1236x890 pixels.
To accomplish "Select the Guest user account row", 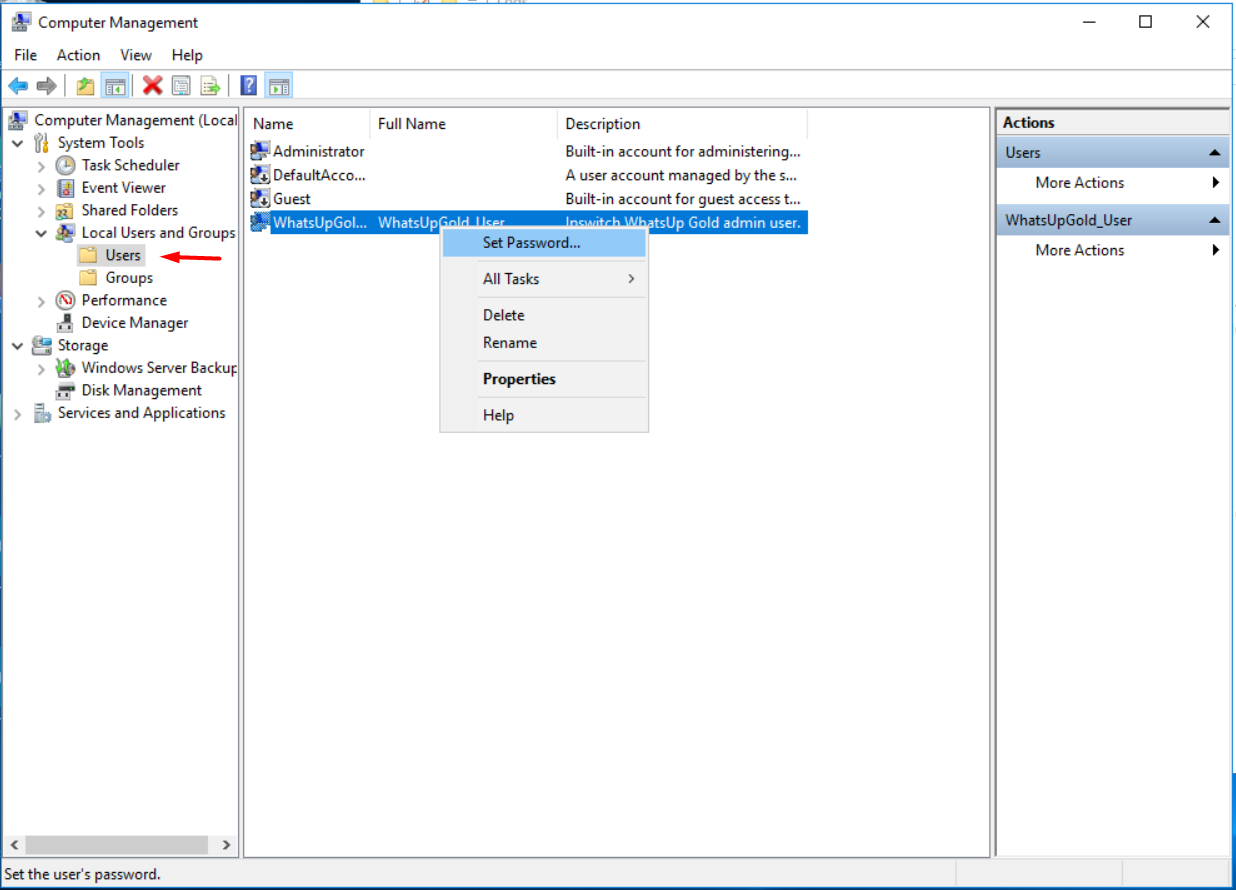I will (x=527, y=199).
